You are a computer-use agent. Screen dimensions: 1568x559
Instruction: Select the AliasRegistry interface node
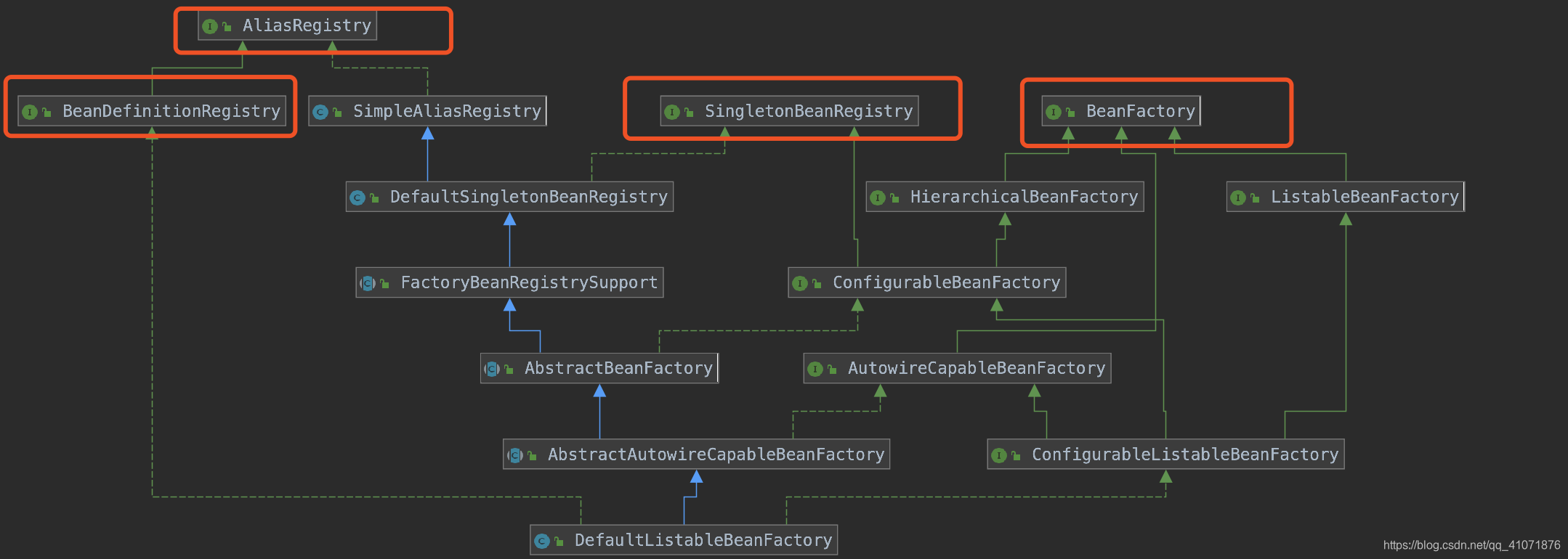point(287,26)
